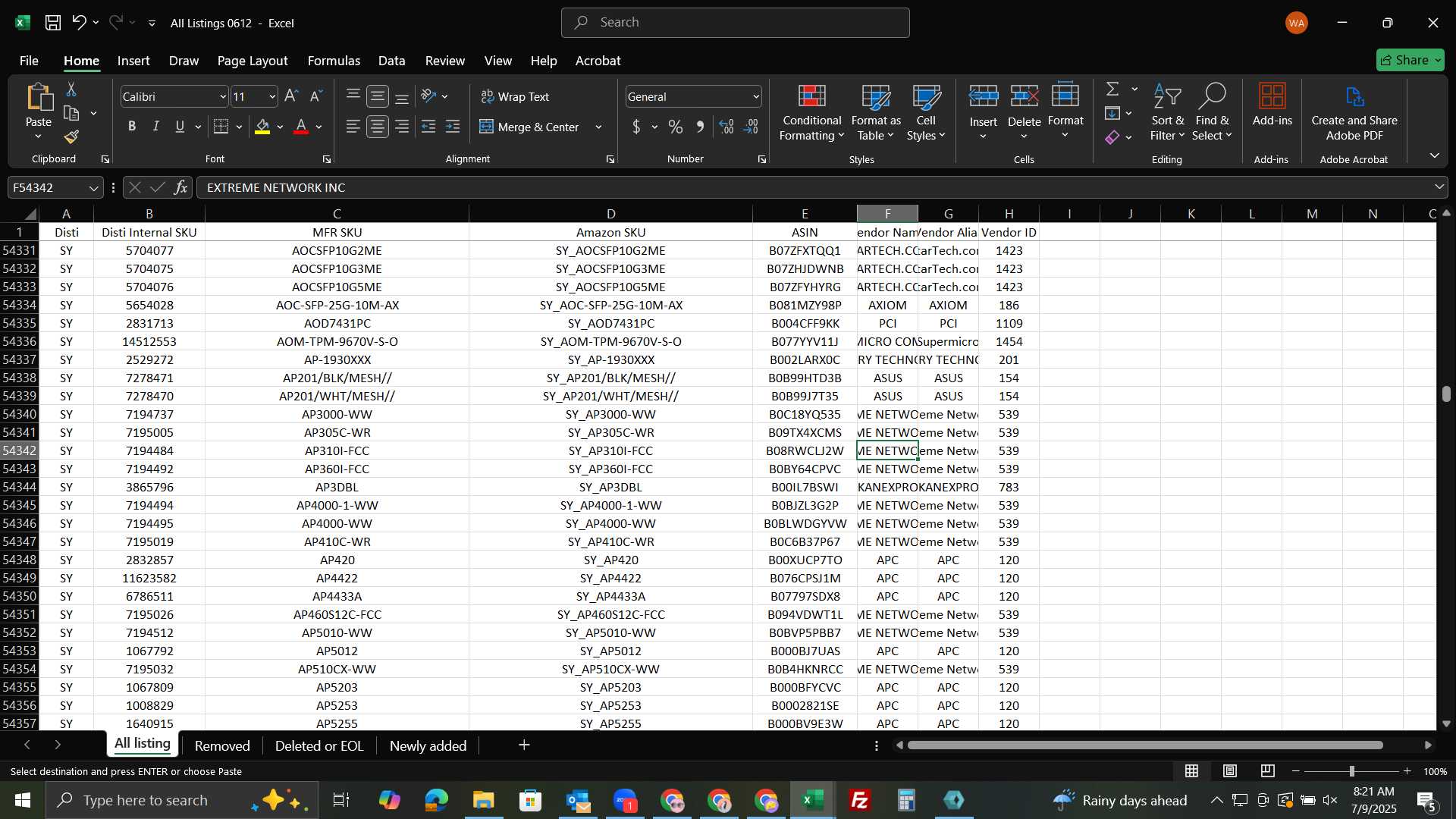Toggle Top Align
Screen dimensions: 1456x819
click(x=353, y=96)
